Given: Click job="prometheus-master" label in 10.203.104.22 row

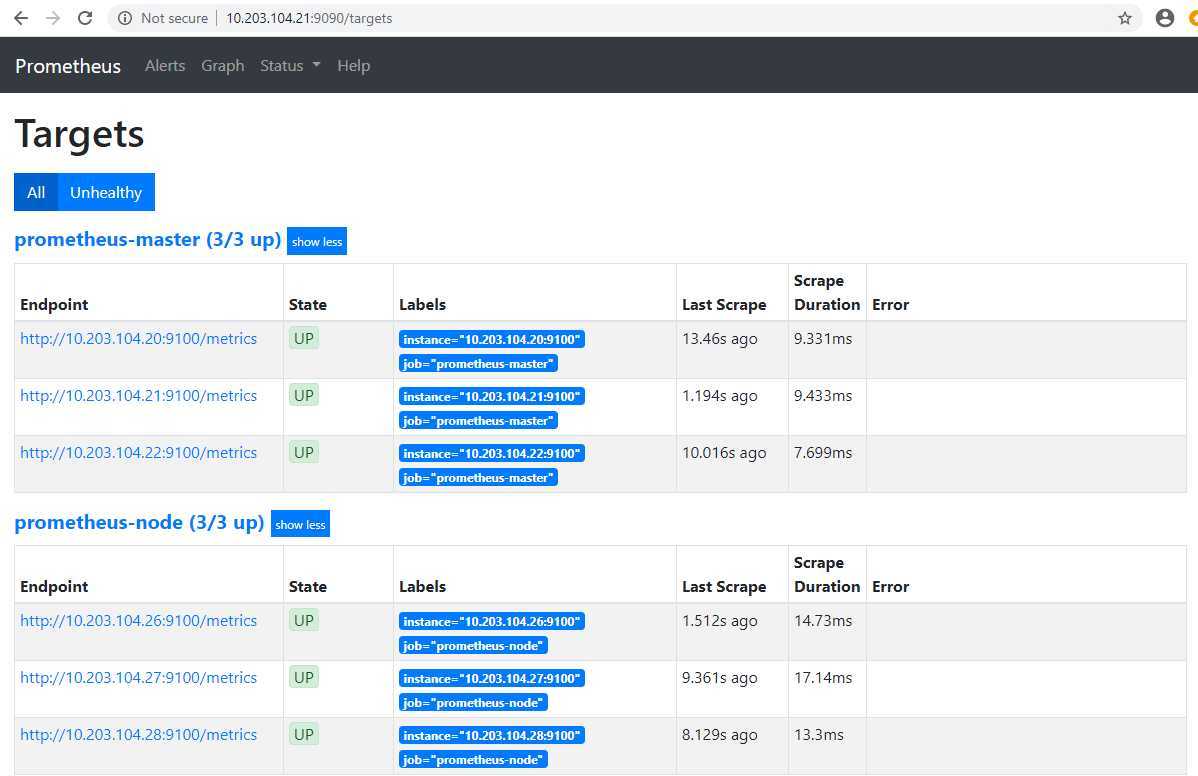Looking at the screenshot, I should (478, 477).
